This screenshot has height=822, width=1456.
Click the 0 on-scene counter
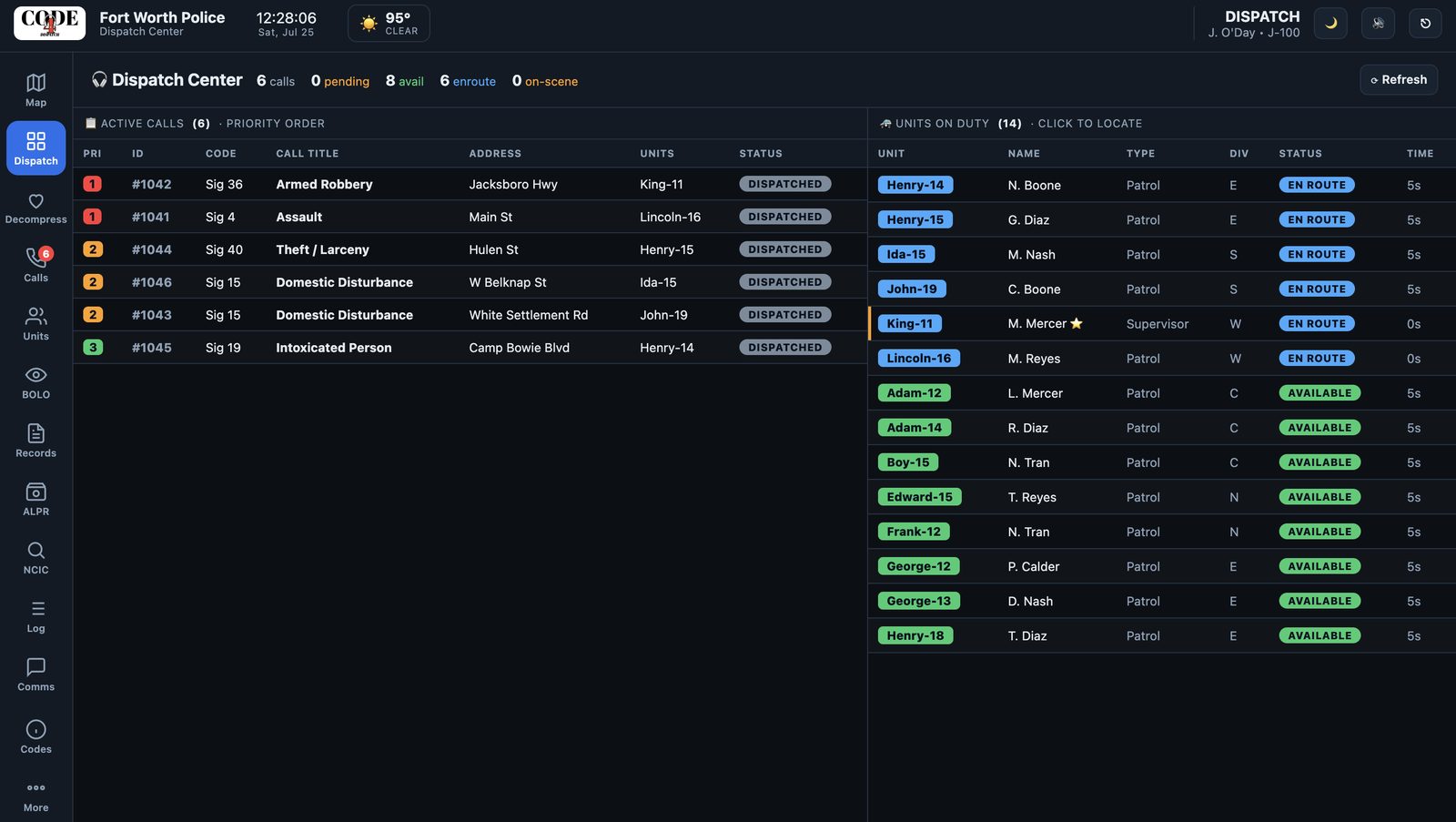tap(545, 81)
